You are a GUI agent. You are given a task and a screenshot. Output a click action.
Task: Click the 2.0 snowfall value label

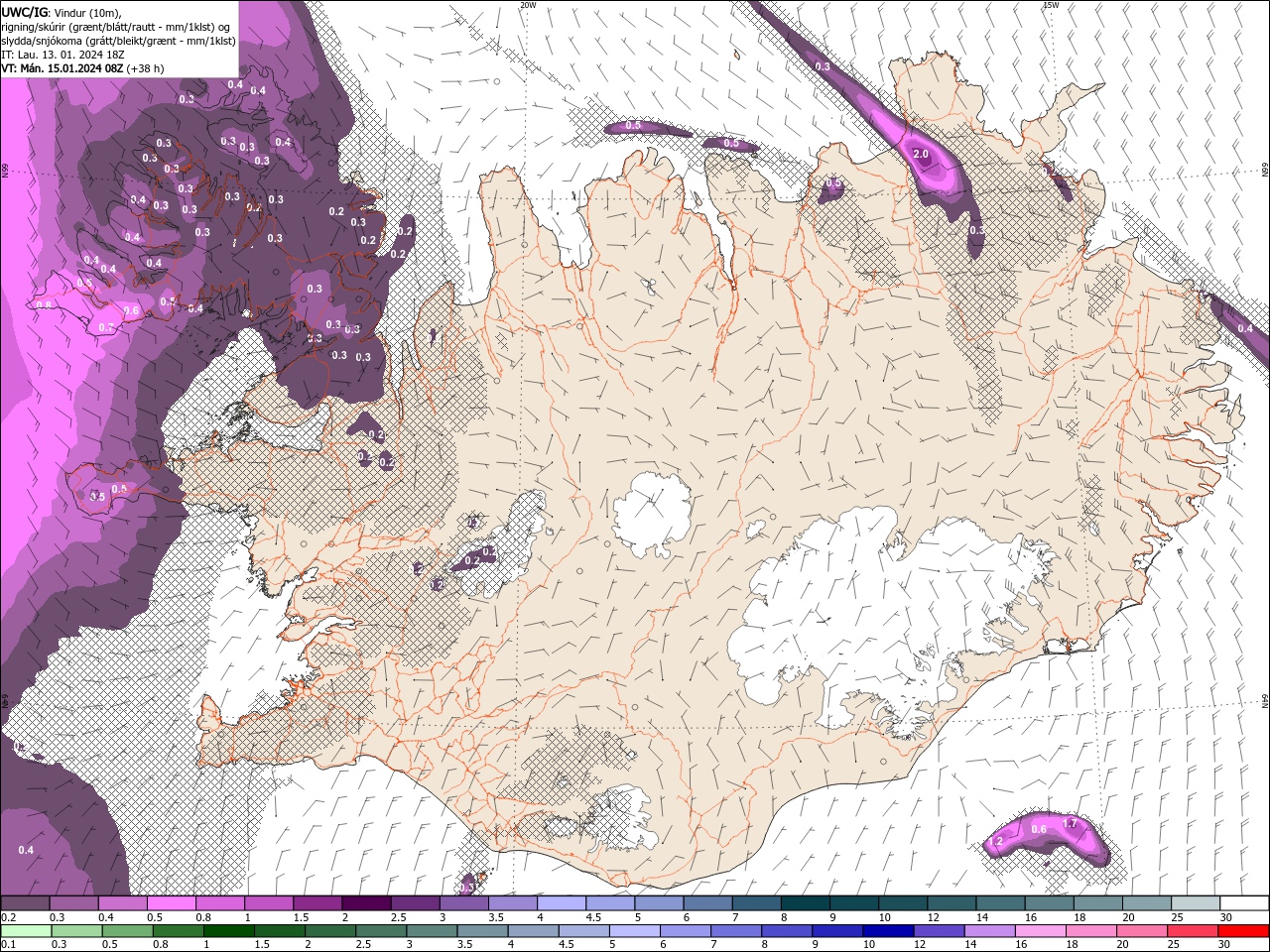point(921,154)
